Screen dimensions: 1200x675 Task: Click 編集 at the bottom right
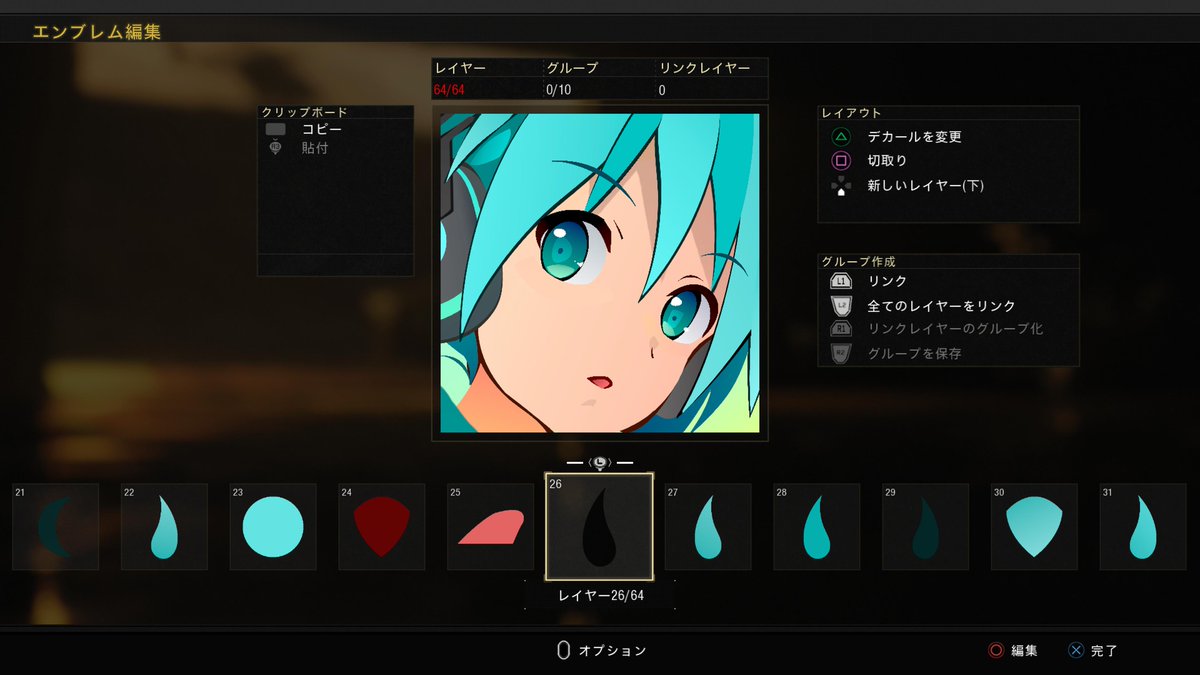click(1025, 650)
